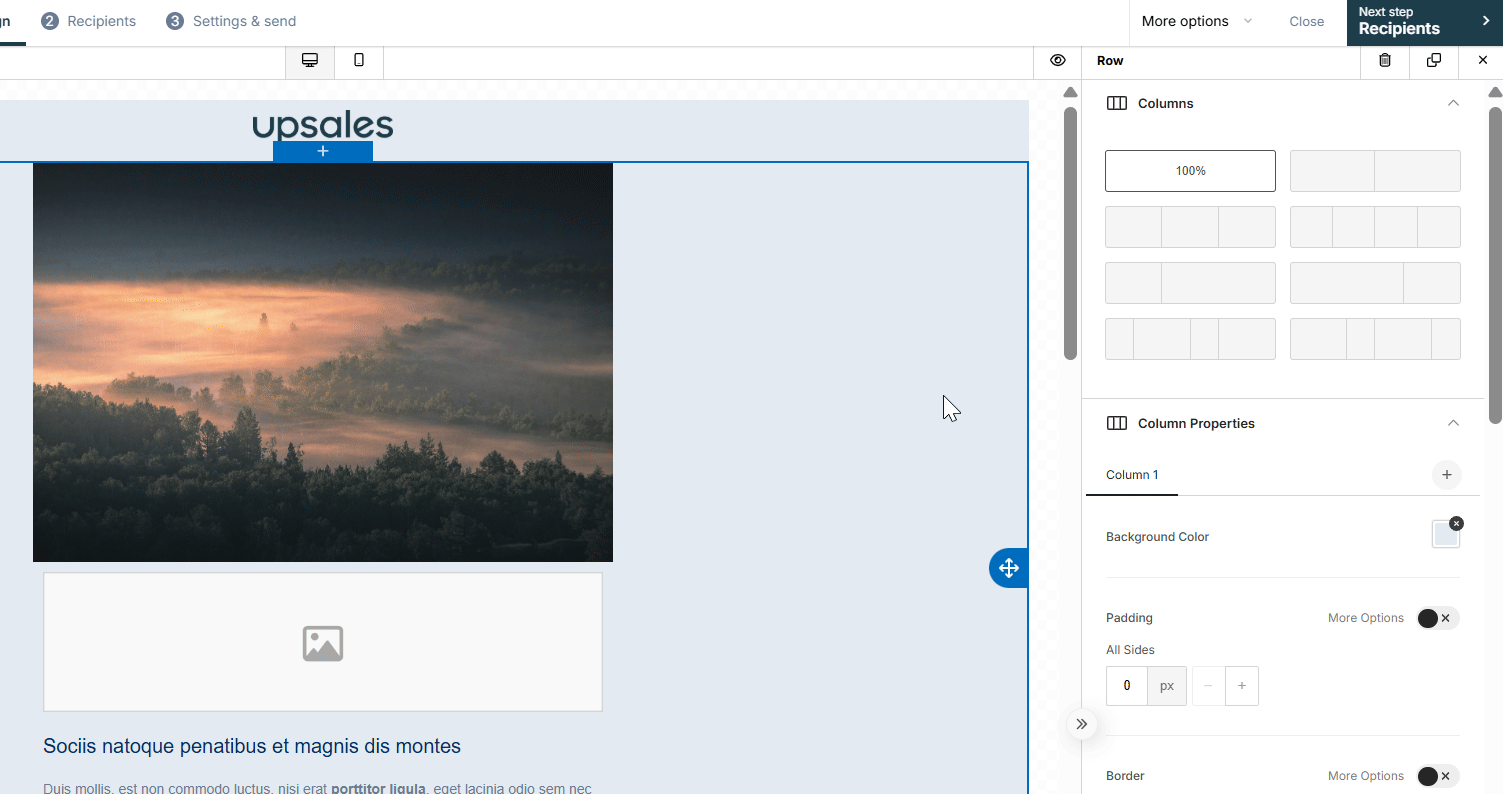Click the blue plus add-row handle
This screenshot has width=1503, height=794.
323,151
